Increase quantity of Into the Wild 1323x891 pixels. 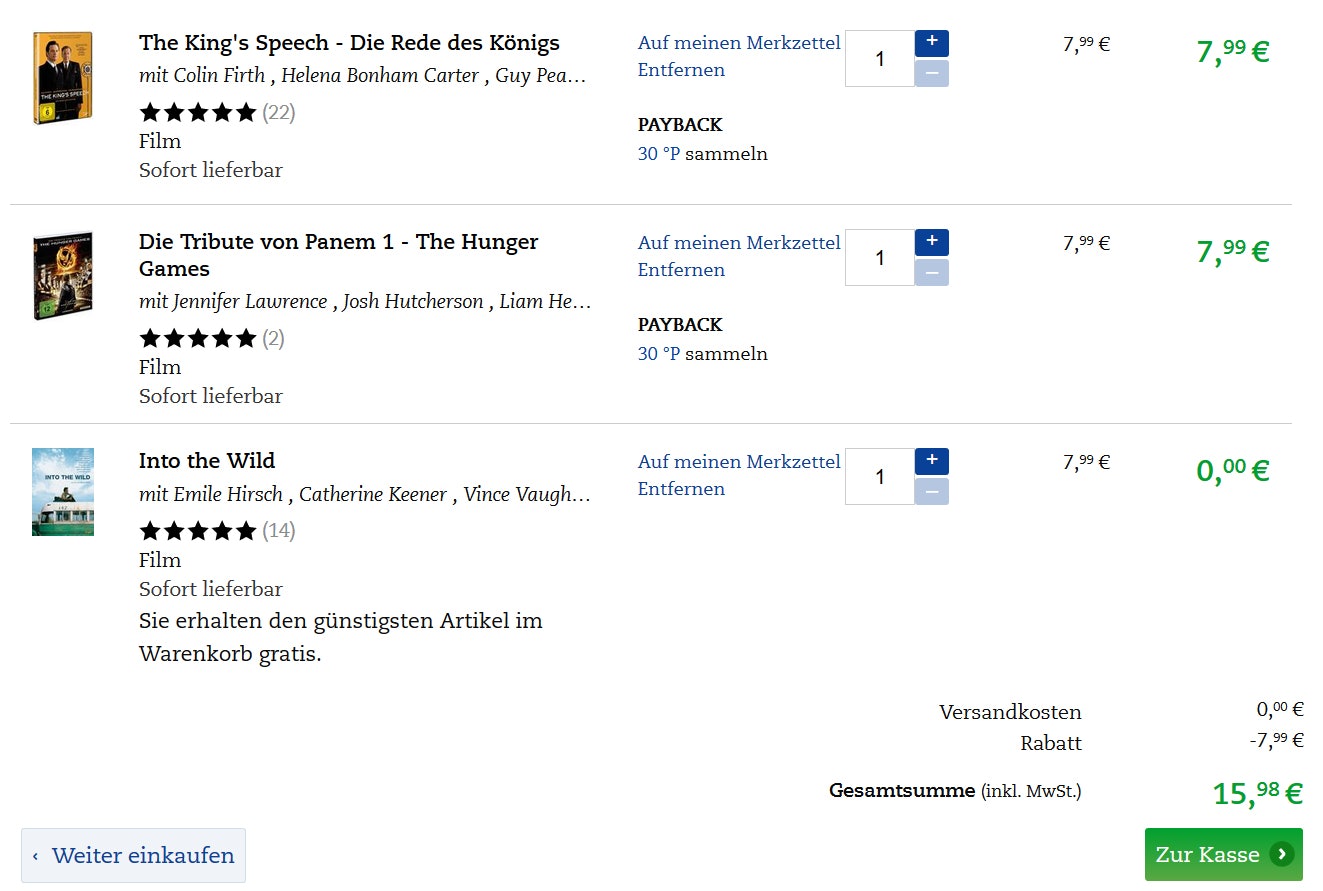[x=931, y=461]
